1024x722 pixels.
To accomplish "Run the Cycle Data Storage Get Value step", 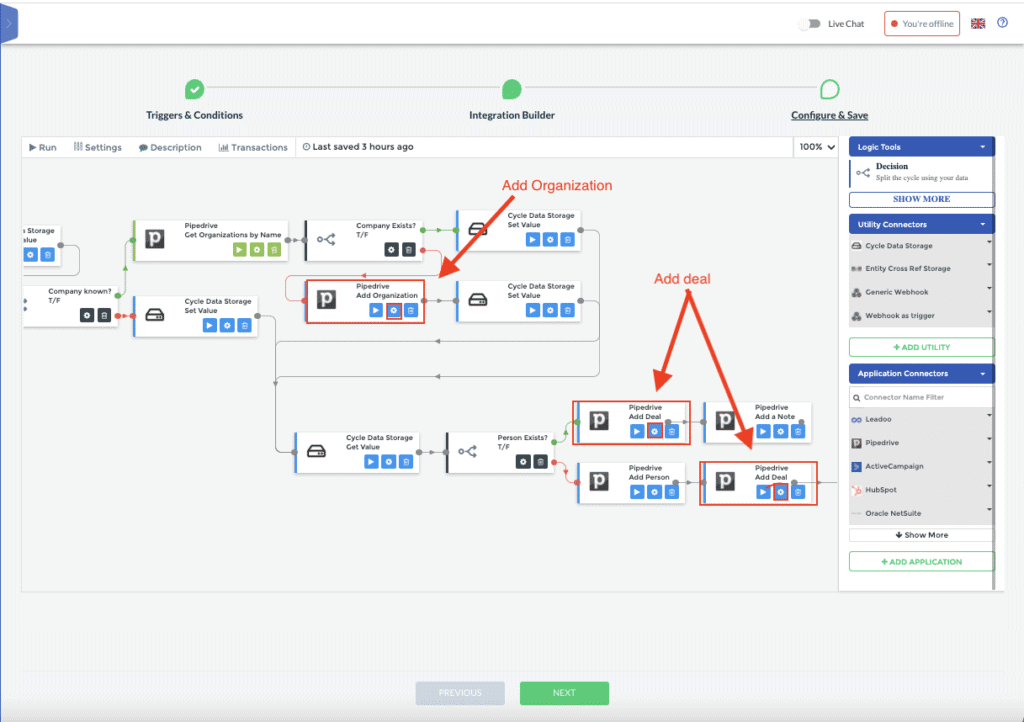I will [x=371, y=462].
